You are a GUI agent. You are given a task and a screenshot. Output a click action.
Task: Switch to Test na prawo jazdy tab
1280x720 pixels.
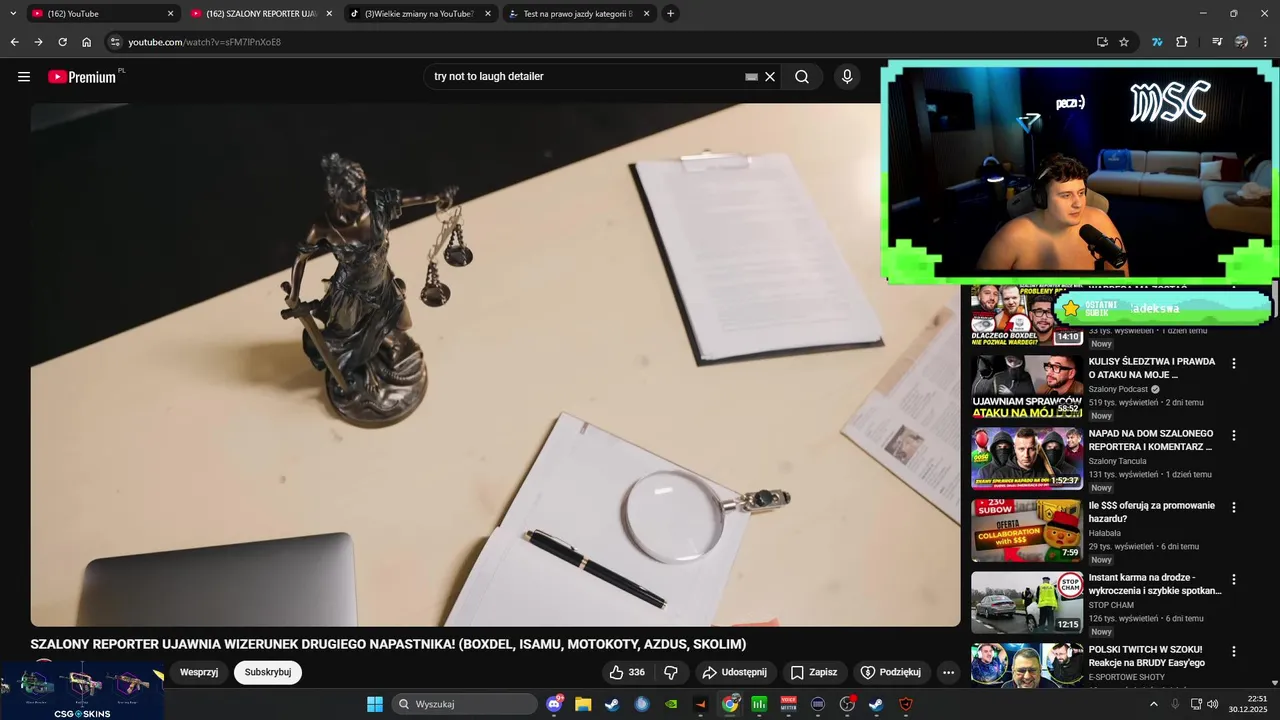pos(580,14)
